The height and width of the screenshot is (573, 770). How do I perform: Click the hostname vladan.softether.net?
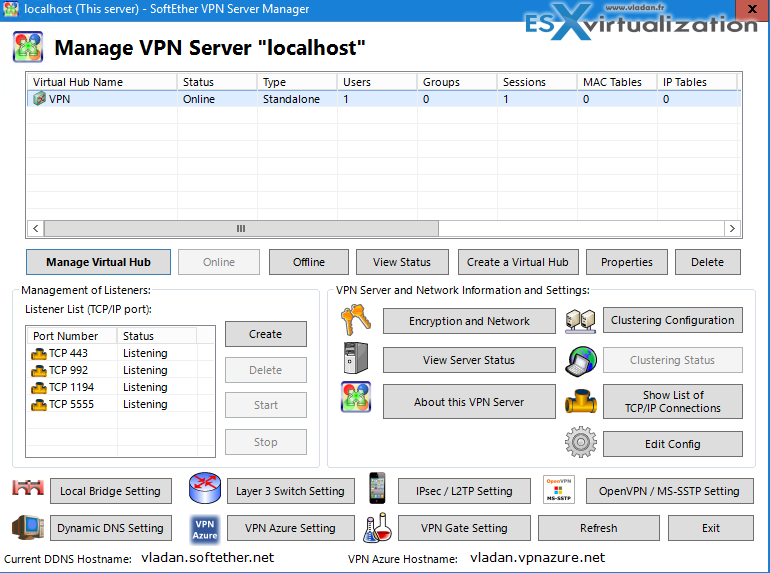pos(207,557)
